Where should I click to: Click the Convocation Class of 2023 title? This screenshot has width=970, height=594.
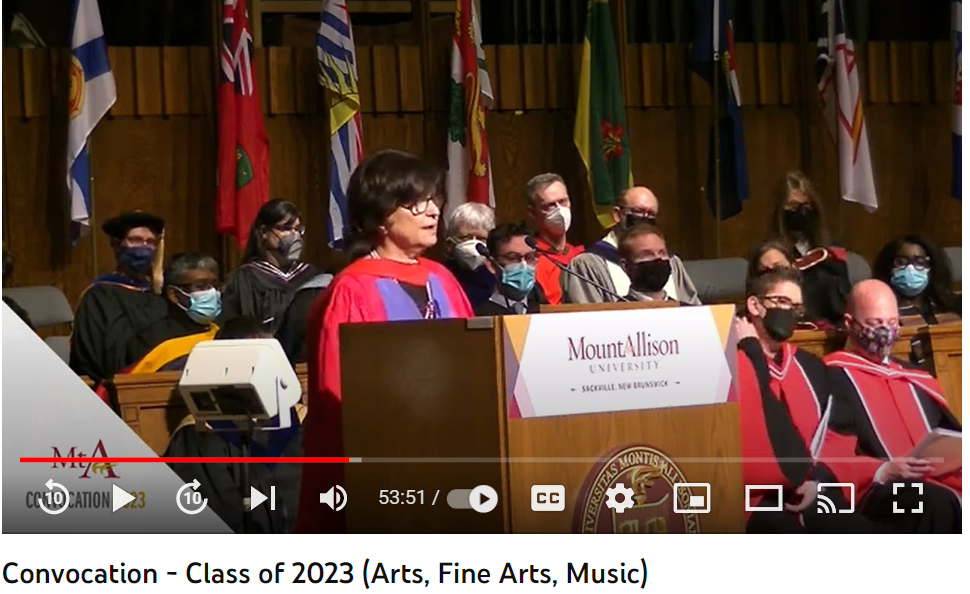click(x=325, y=573)
